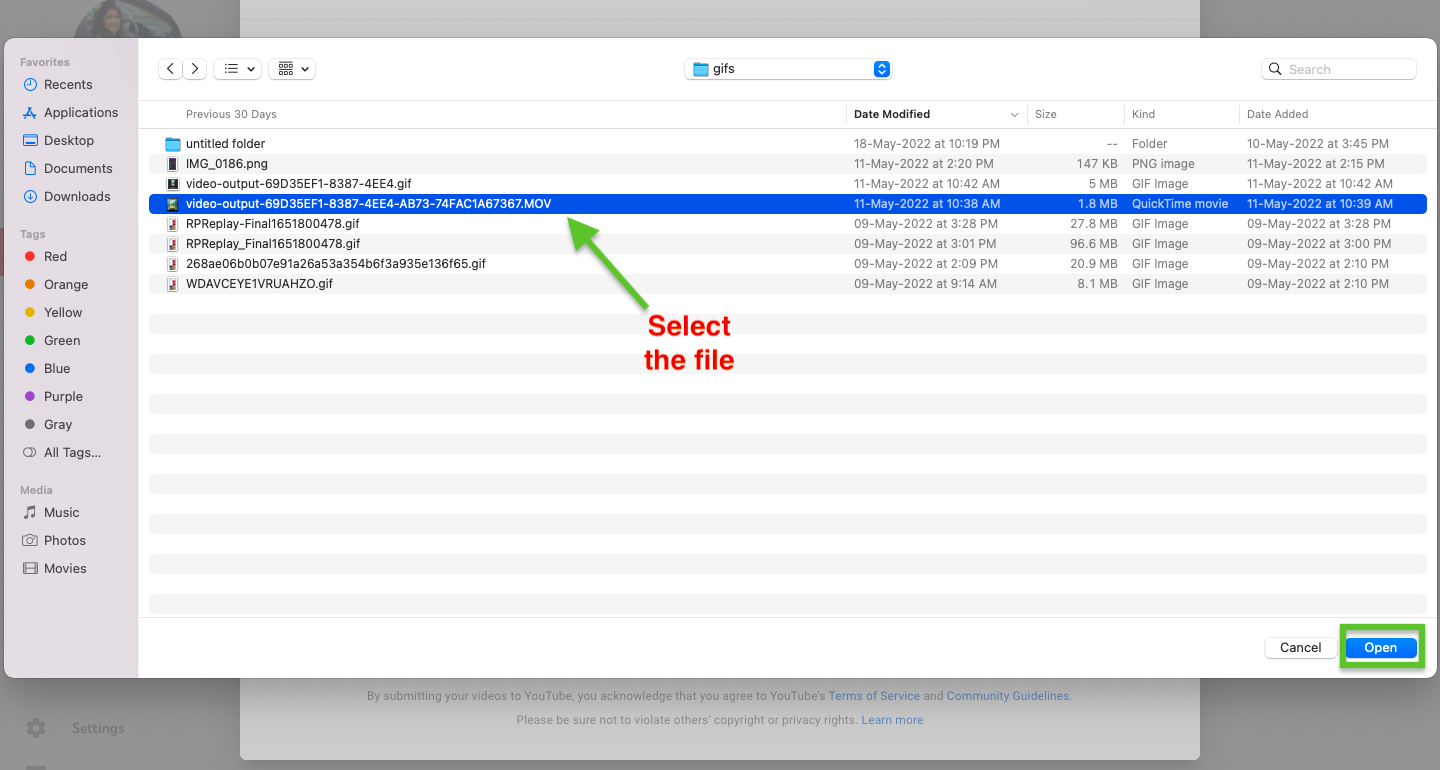
Task: Open Photos under the Media section
Action: click(x=62, y=540)
